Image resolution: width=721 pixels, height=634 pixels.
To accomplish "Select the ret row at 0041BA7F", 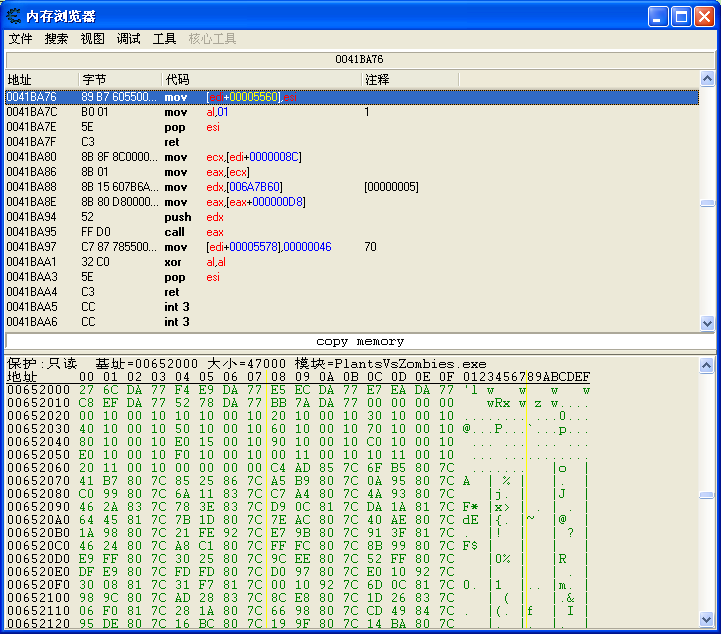I will (352, 142).
